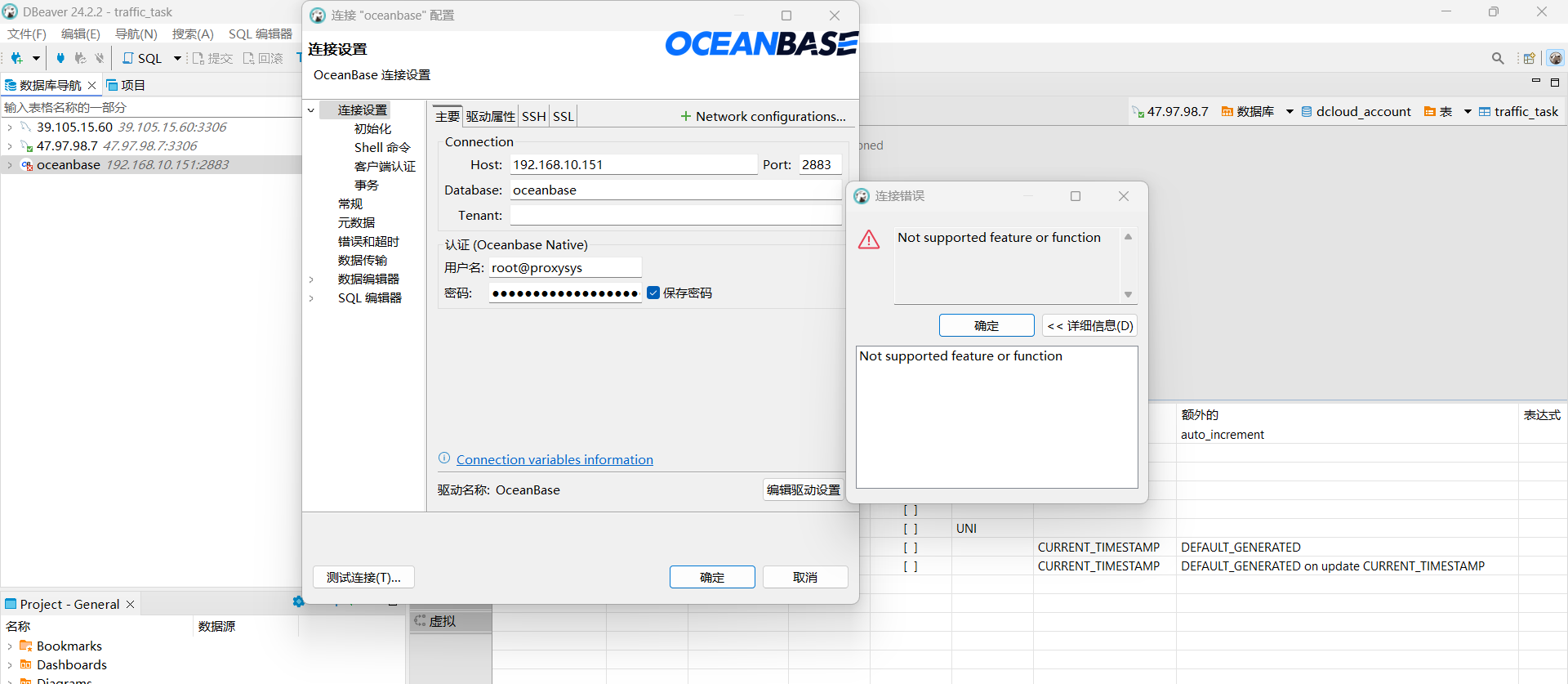Screen dimensions: 1568x684
Task: Collapse the 连接设置 tree node
Action: (311, 110)
